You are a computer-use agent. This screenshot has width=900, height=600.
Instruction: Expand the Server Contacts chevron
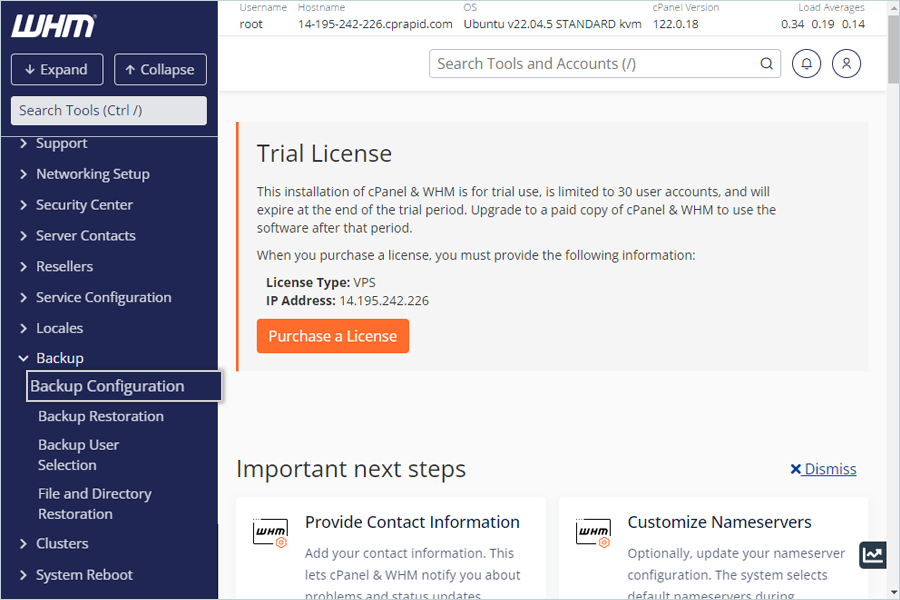(23, 236)
